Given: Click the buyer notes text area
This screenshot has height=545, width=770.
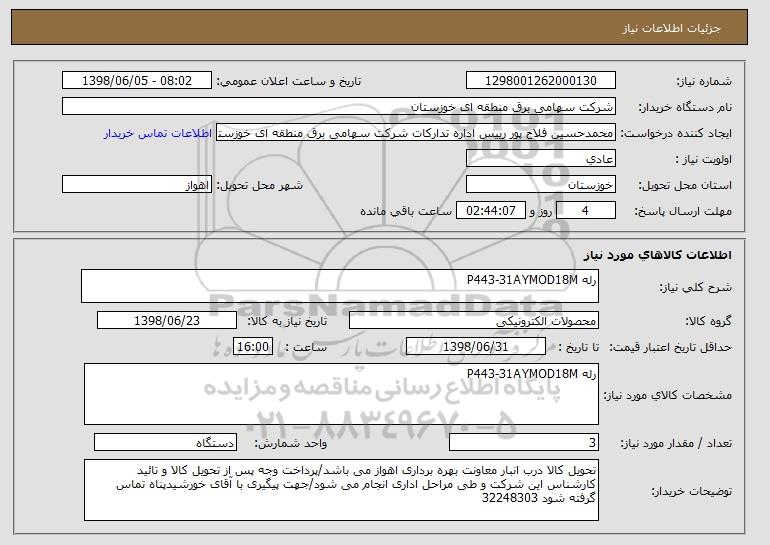Looking at the screenshot, I should (341, 490).
